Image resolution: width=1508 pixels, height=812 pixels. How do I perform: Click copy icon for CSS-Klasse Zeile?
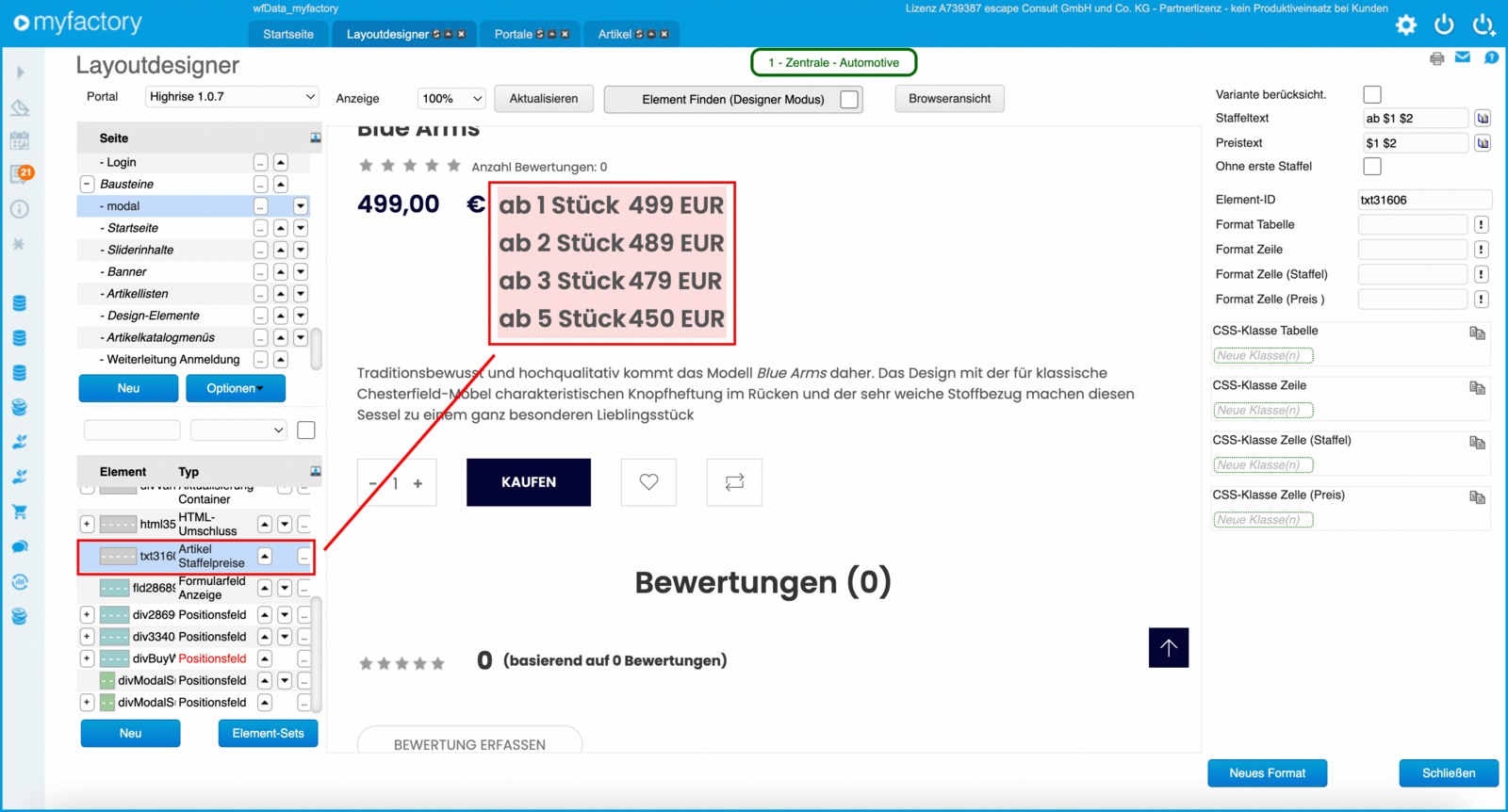1477,388
